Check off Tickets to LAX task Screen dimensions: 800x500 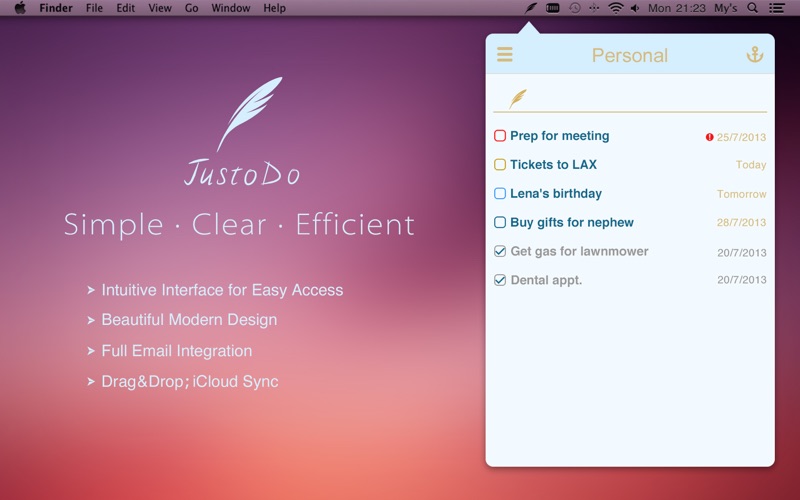(500, 164)
